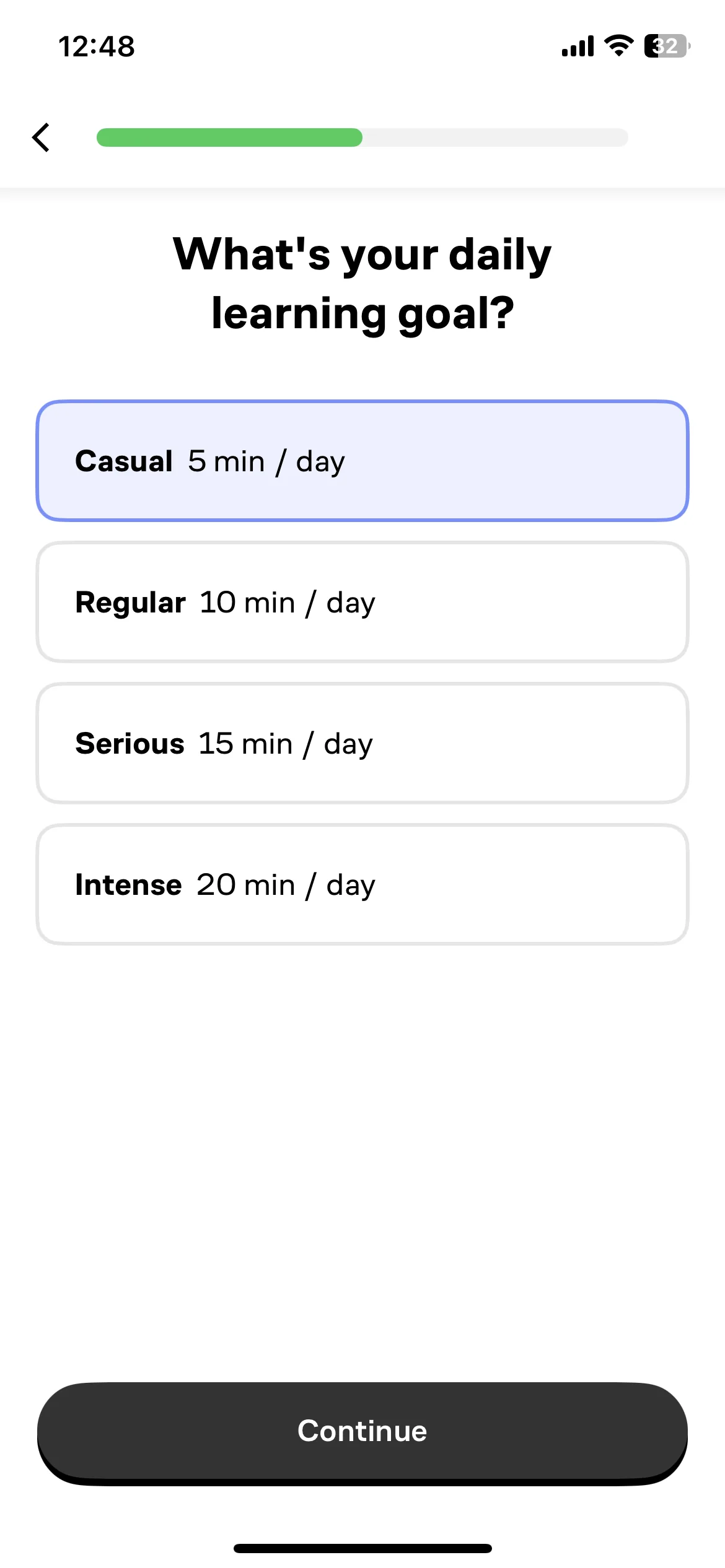Tap the bold 'Casual' label
The image size is (725, 1568).
(x=124, y=461)
